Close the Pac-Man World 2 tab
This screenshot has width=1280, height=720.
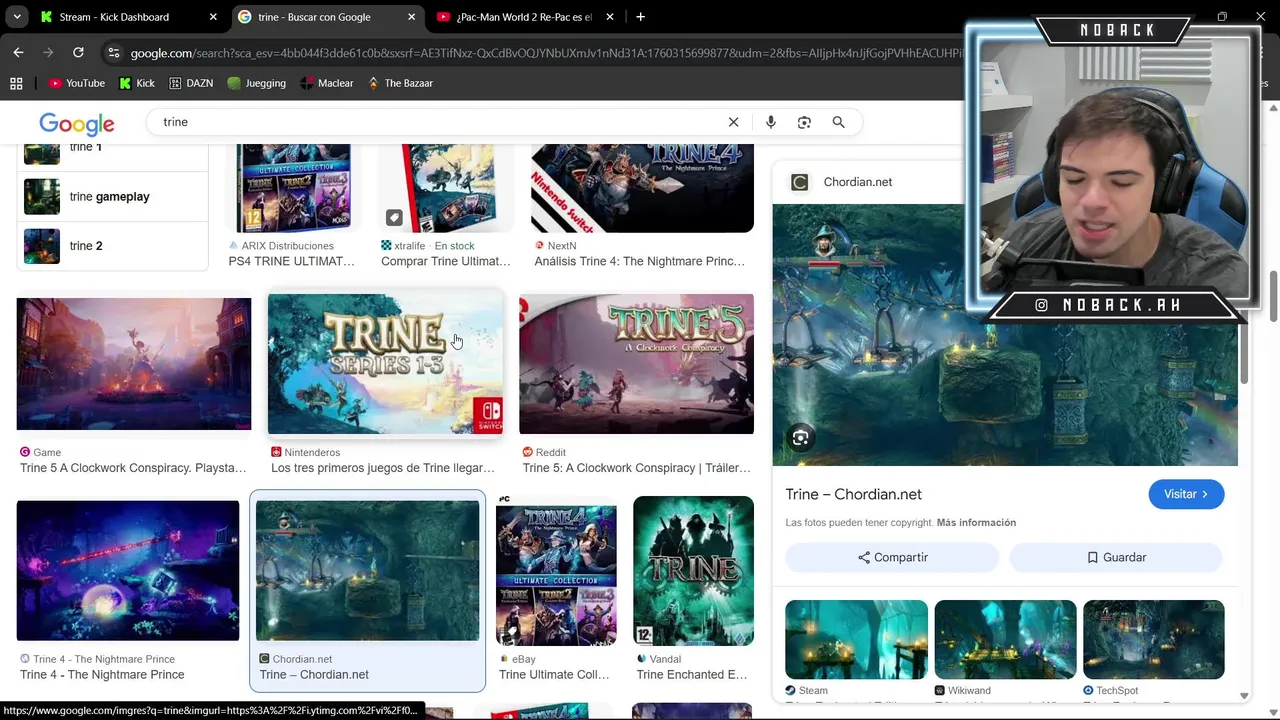click(x=610, y=17)
